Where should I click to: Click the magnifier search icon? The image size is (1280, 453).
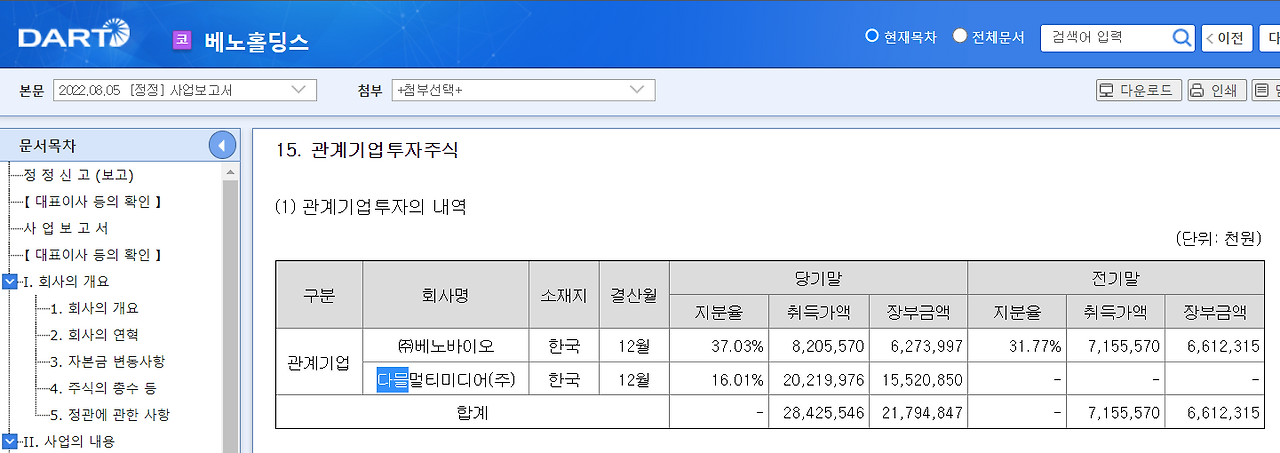(x=1181, y=38)
